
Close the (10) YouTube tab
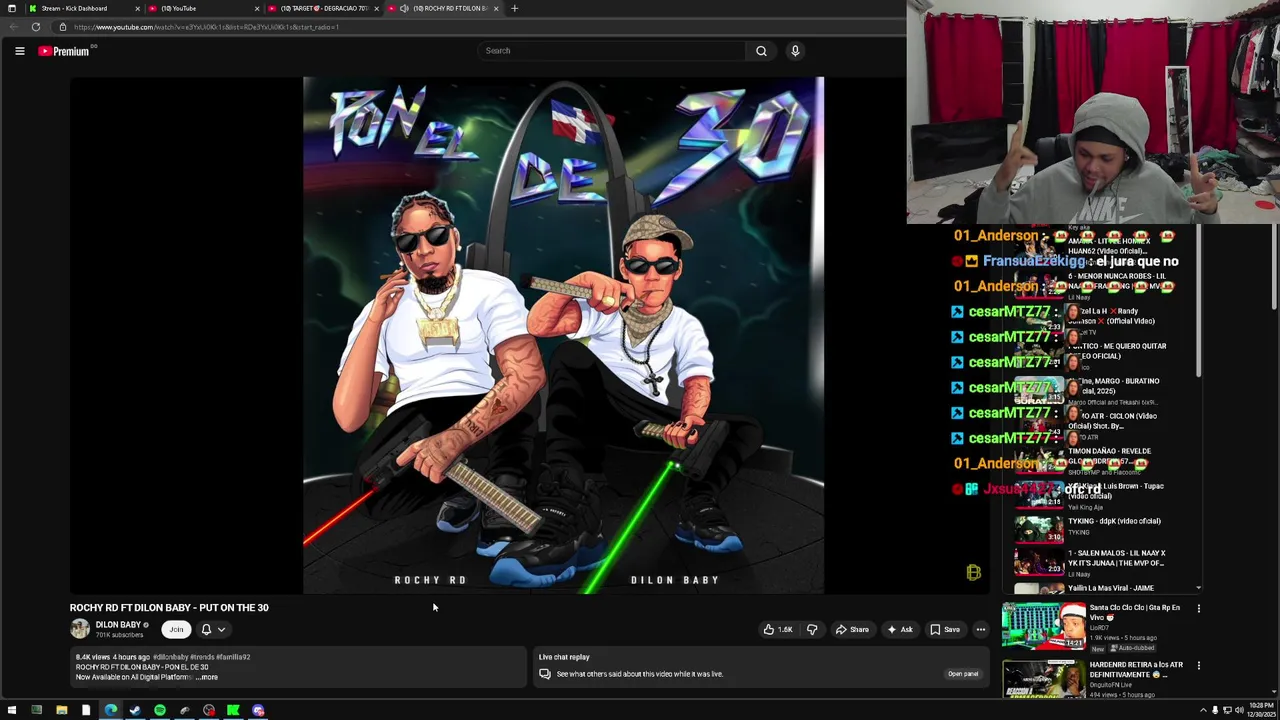point(257,8)
